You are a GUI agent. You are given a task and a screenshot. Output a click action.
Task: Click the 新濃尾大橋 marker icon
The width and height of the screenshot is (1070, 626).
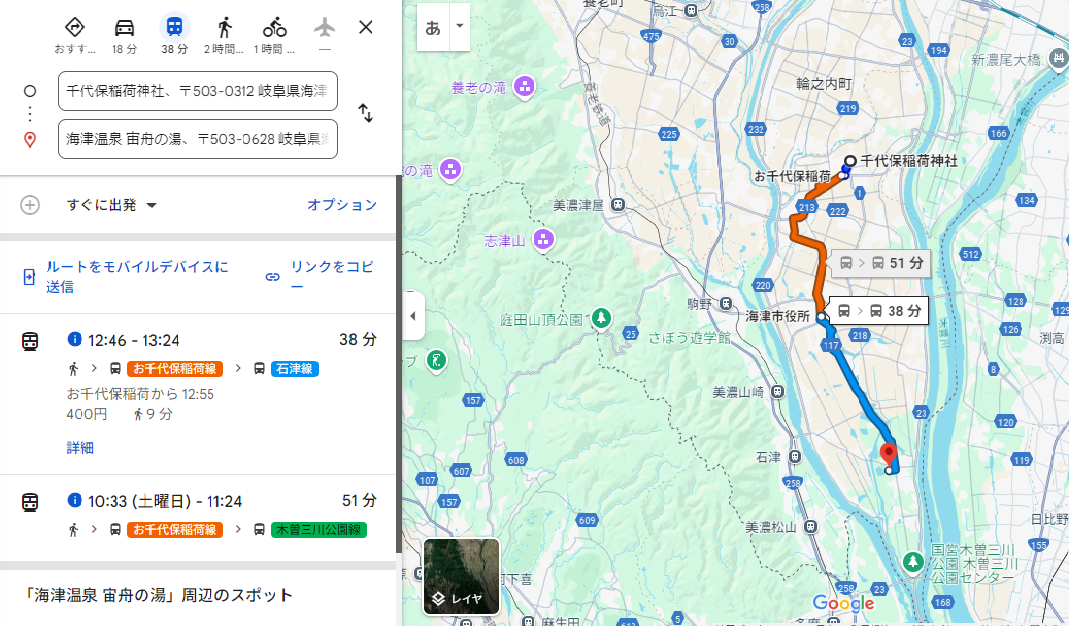(1058, 59)
